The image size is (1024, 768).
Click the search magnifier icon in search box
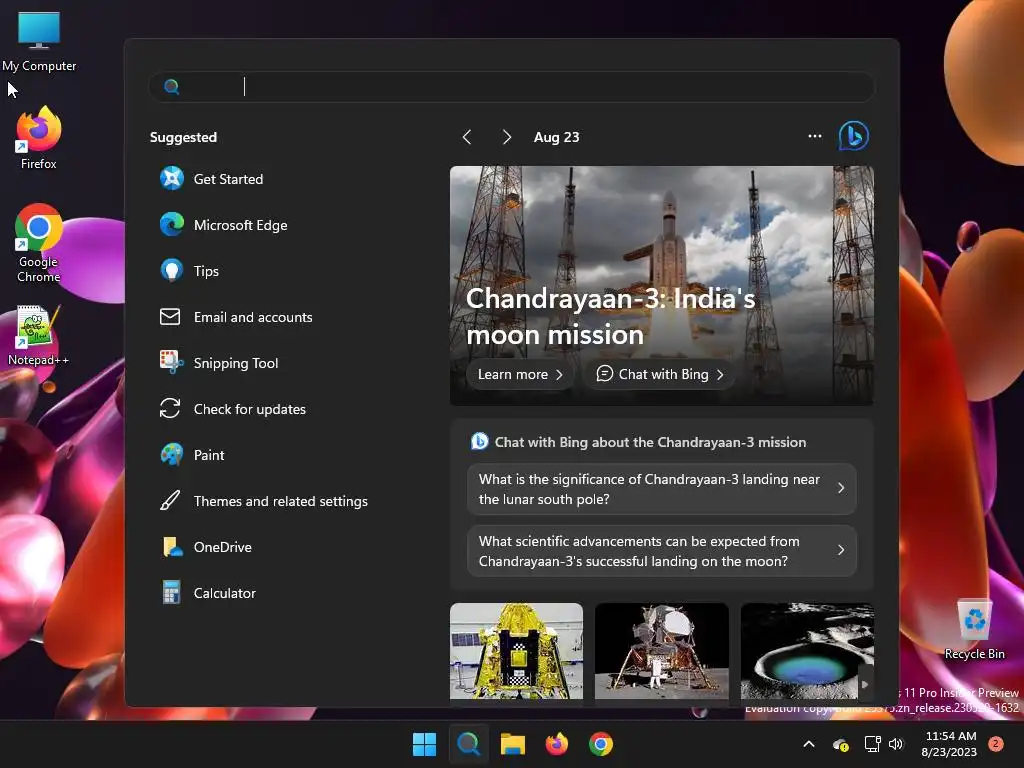click(171, 86)
